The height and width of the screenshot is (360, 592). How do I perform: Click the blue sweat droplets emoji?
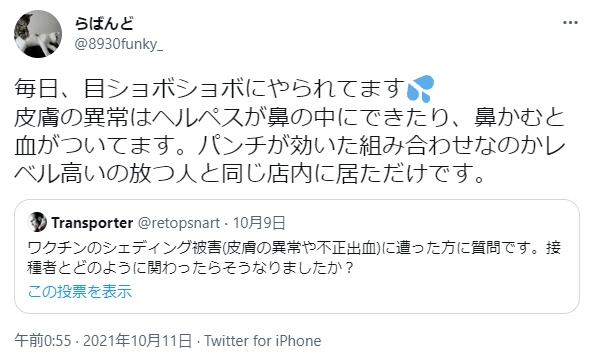421,89
